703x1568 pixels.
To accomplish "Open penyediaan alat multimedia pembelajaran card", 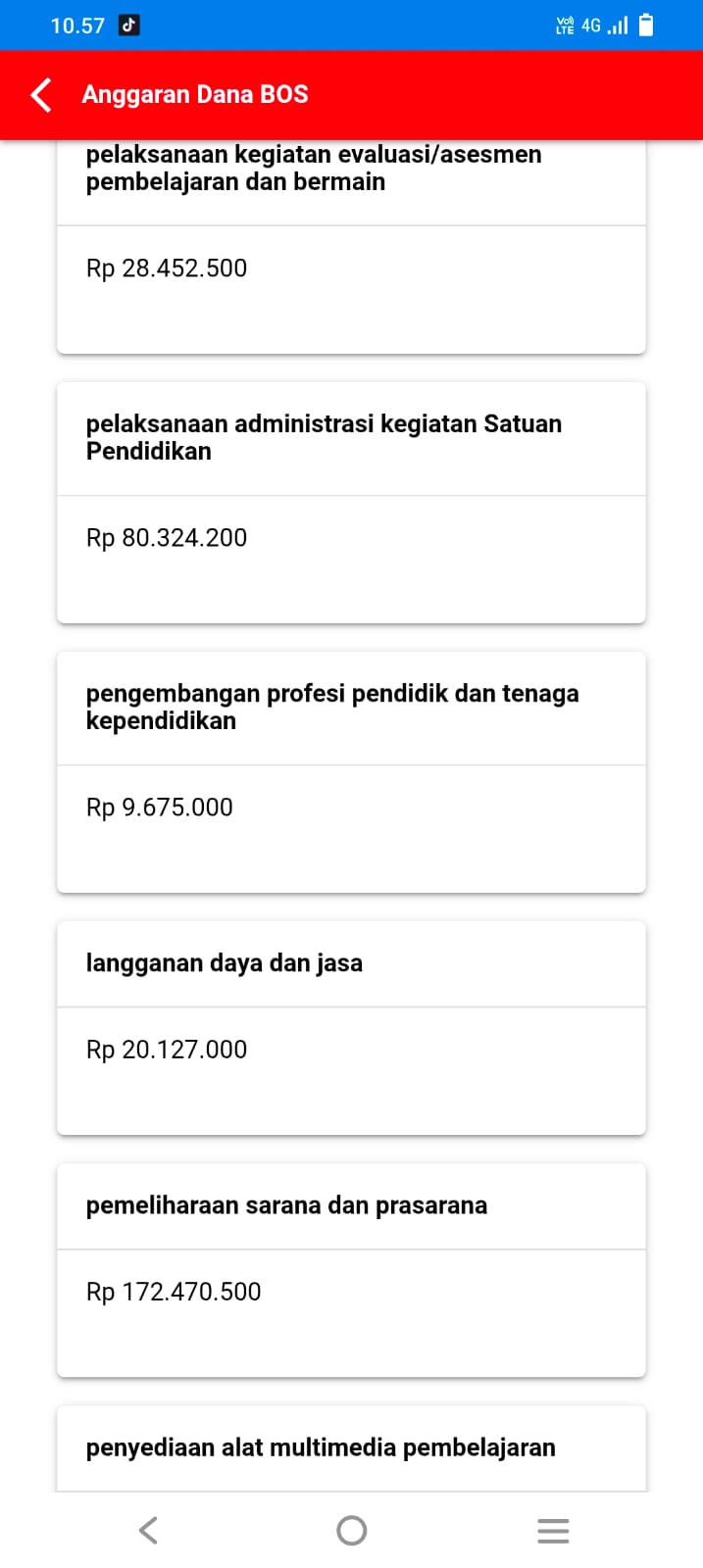I will coord(321,1447).
